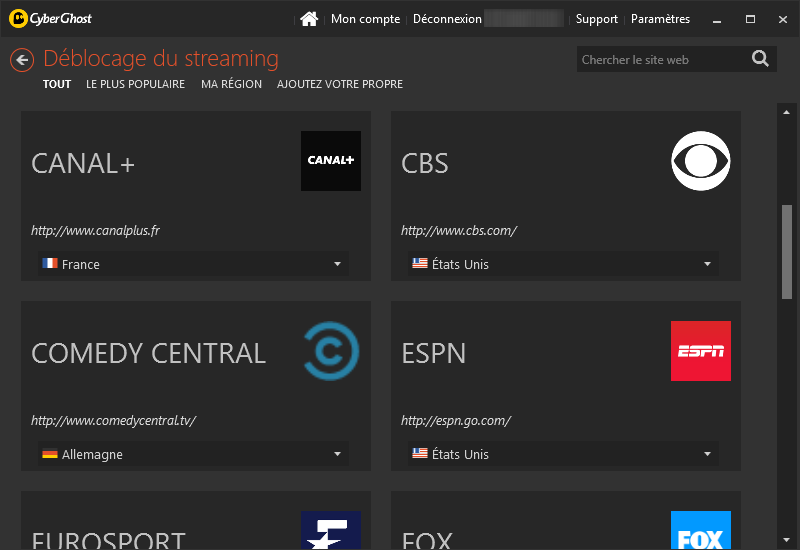Click the CBS États Unis flag icon
The image size is (800, 550).
tap(419, 263)
